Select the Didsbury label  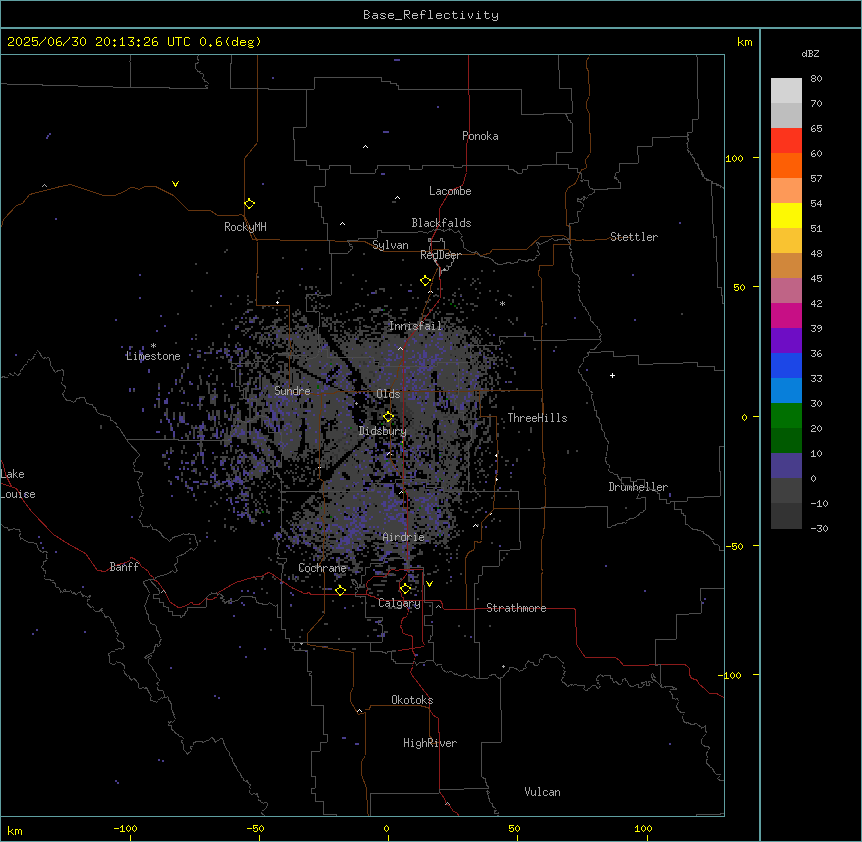coord(383,431)
